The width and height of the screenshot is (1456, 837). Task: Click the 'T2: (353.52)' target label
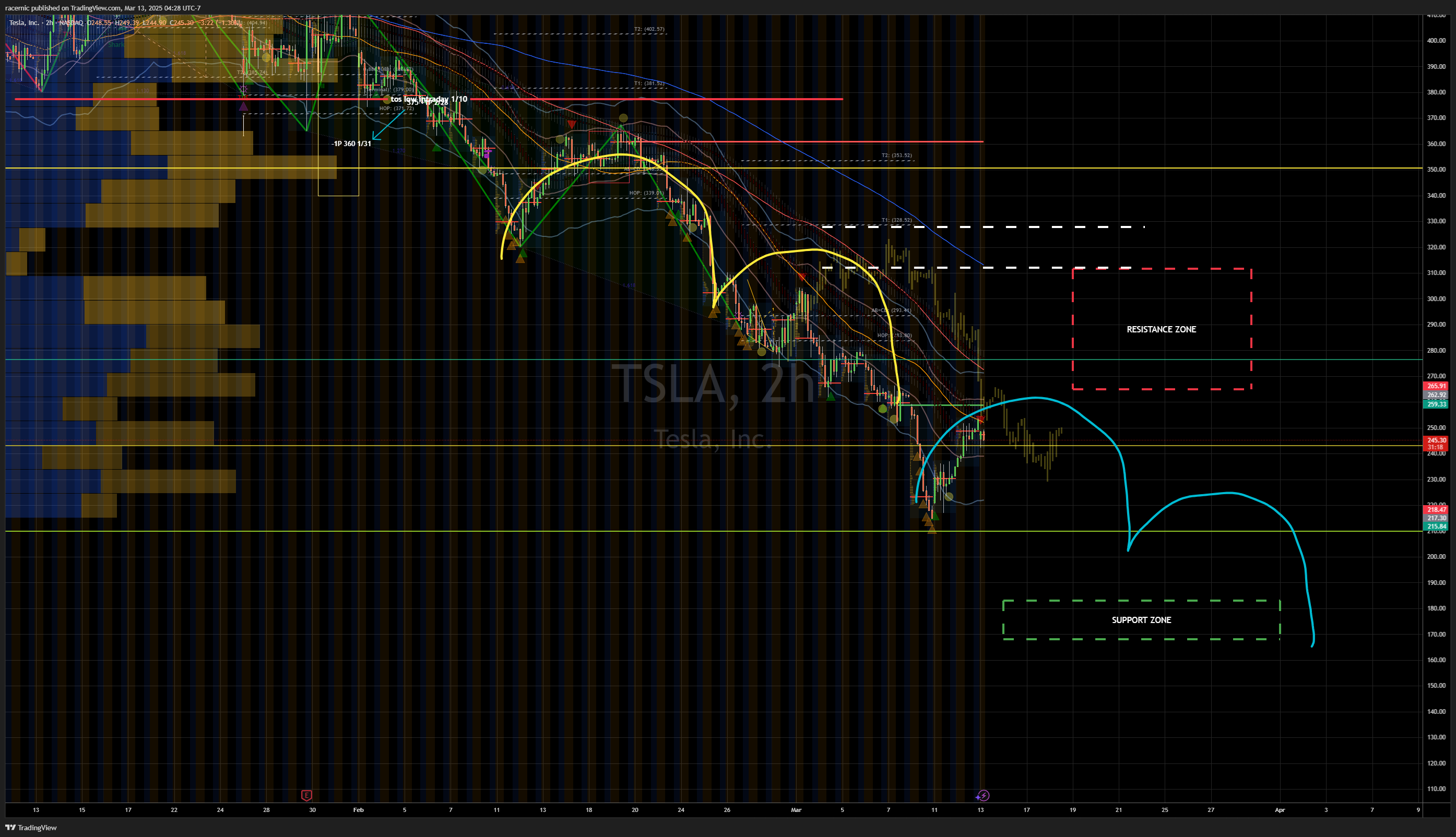point(896,155)
